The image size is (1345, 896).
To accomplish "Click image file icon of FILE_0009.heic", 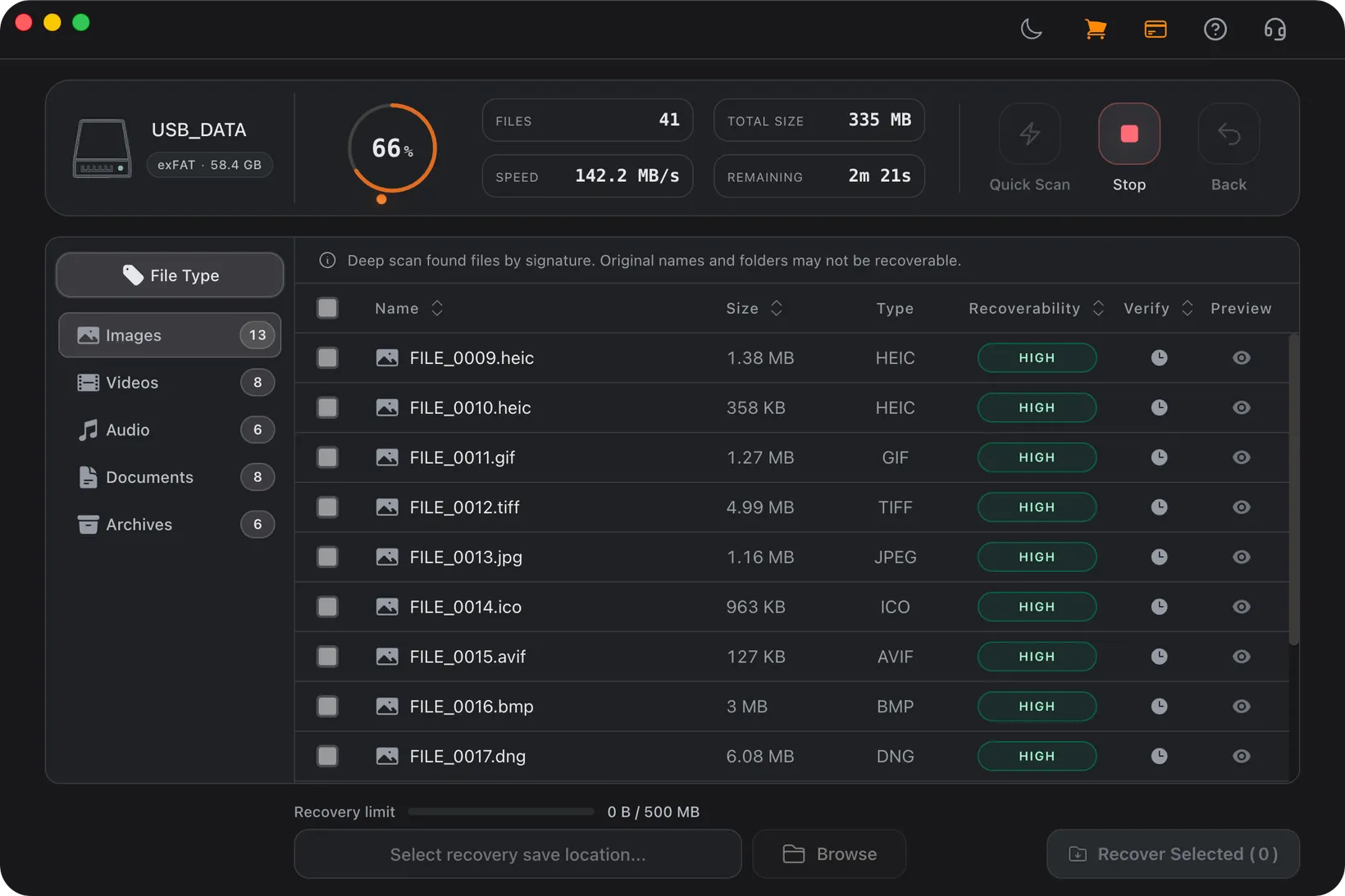I will pos(387,357).
